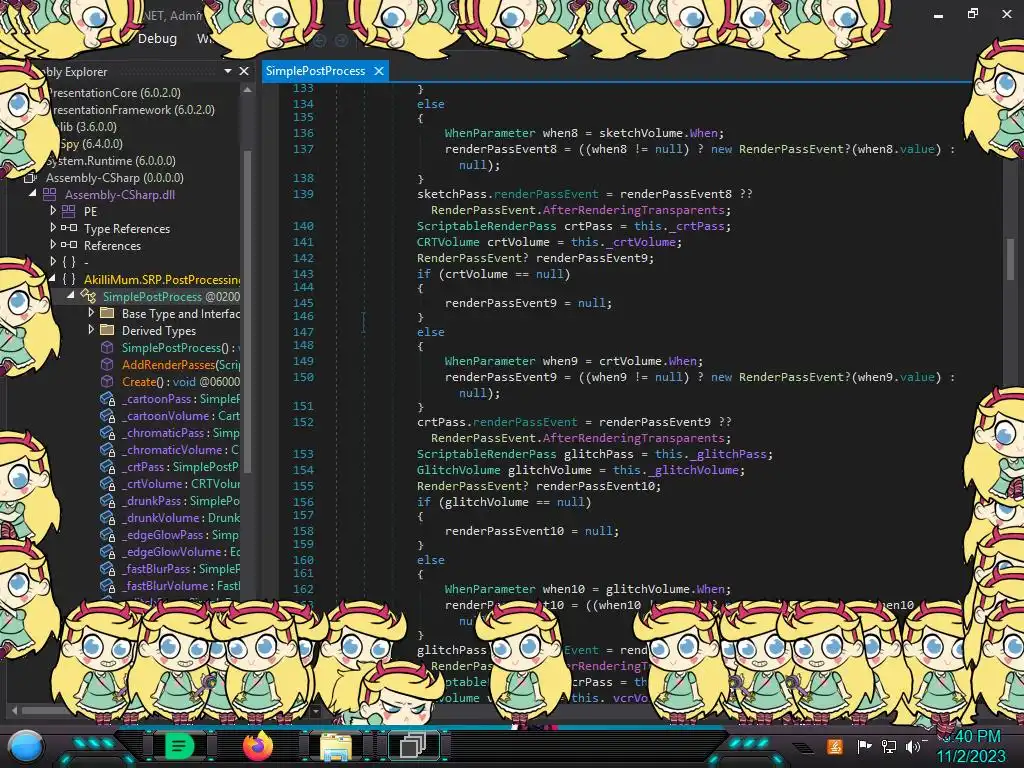Screen dimensions: 1024x768
Task: Expand the Type References node
Action: (53, 227)
